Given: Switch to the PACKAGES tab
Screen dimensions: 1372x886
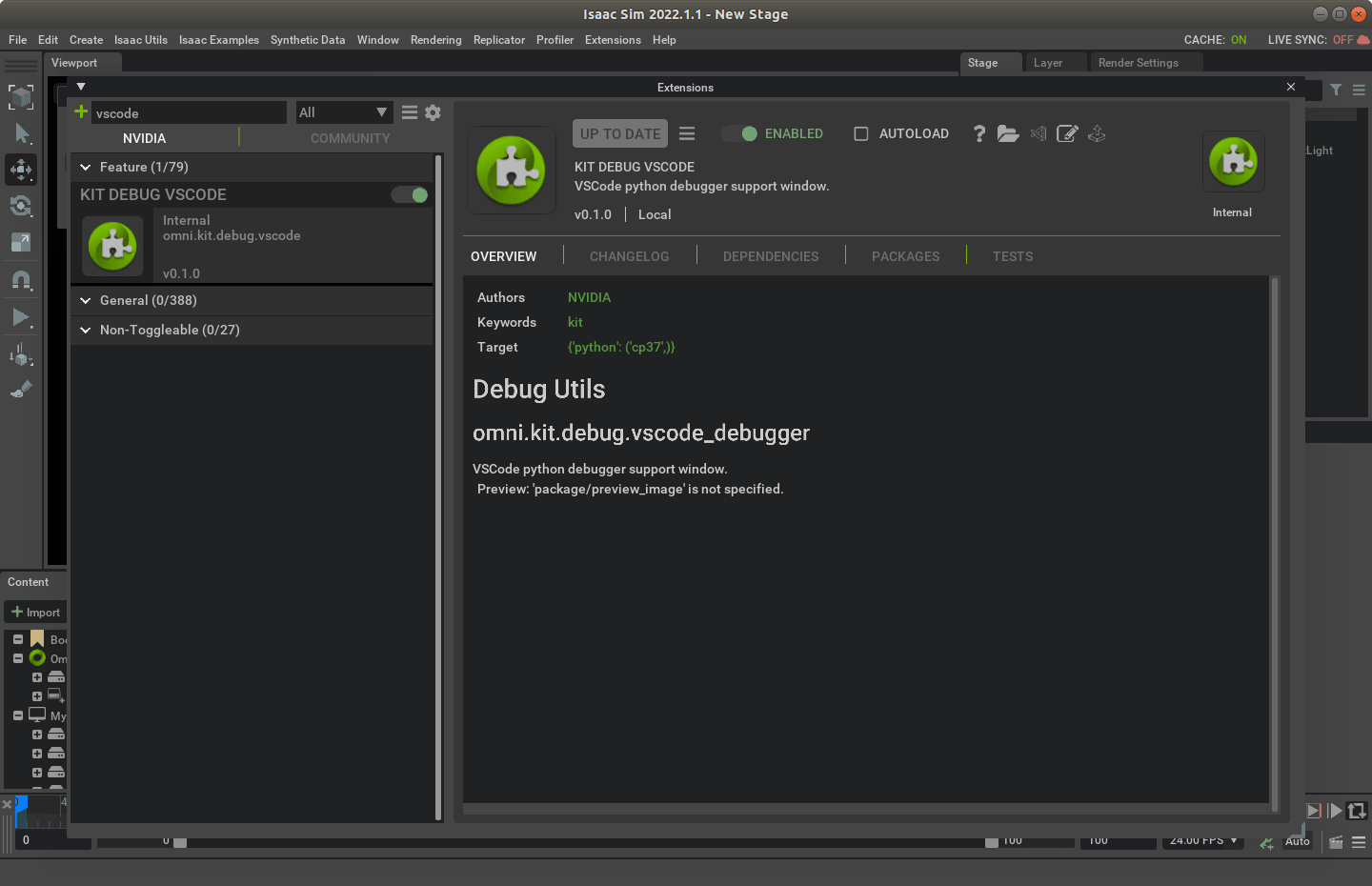Looking at the screenshot, I should pyautogui.click(x=906, y=256).
